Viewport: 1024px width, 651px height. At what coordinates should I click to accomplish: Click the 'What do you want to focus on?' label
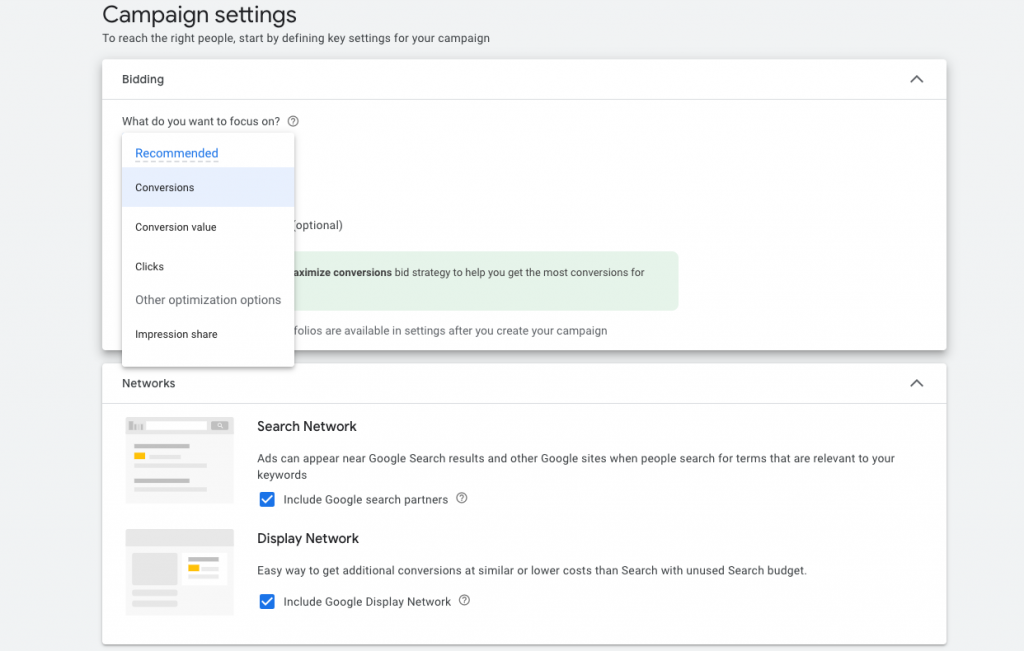[x=201, y=121]
